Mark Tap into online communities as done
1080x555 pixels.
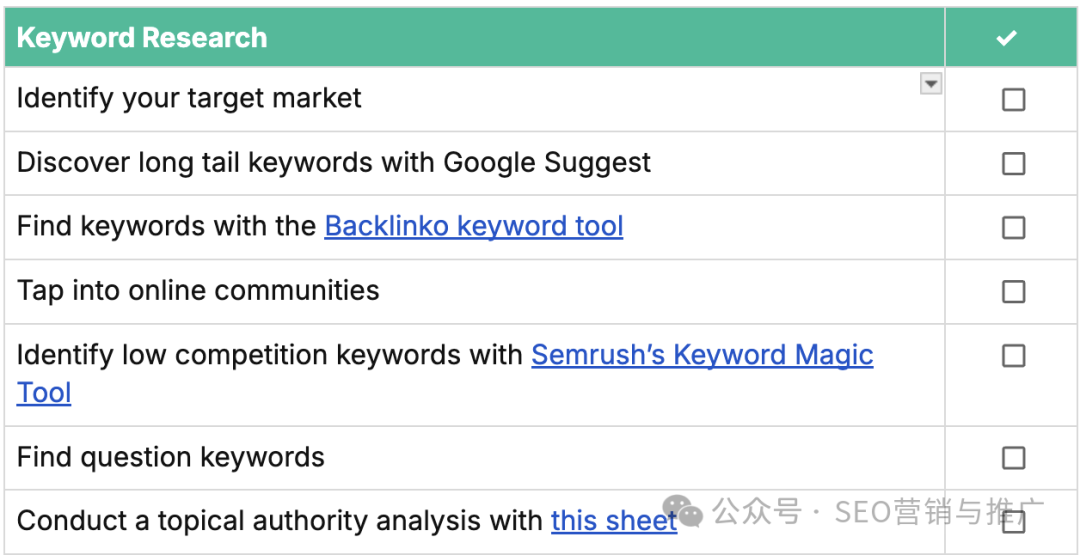pos(1013,292)
